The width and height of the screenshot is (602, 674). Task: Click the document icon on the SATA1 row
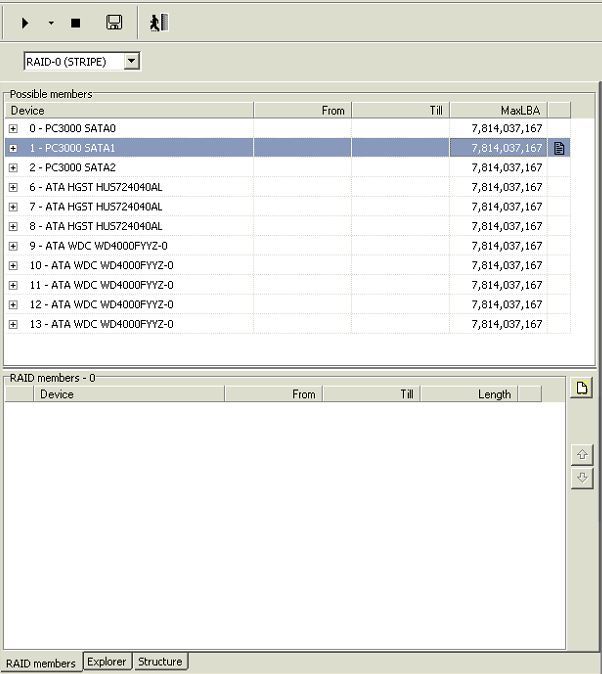[559, 148]
